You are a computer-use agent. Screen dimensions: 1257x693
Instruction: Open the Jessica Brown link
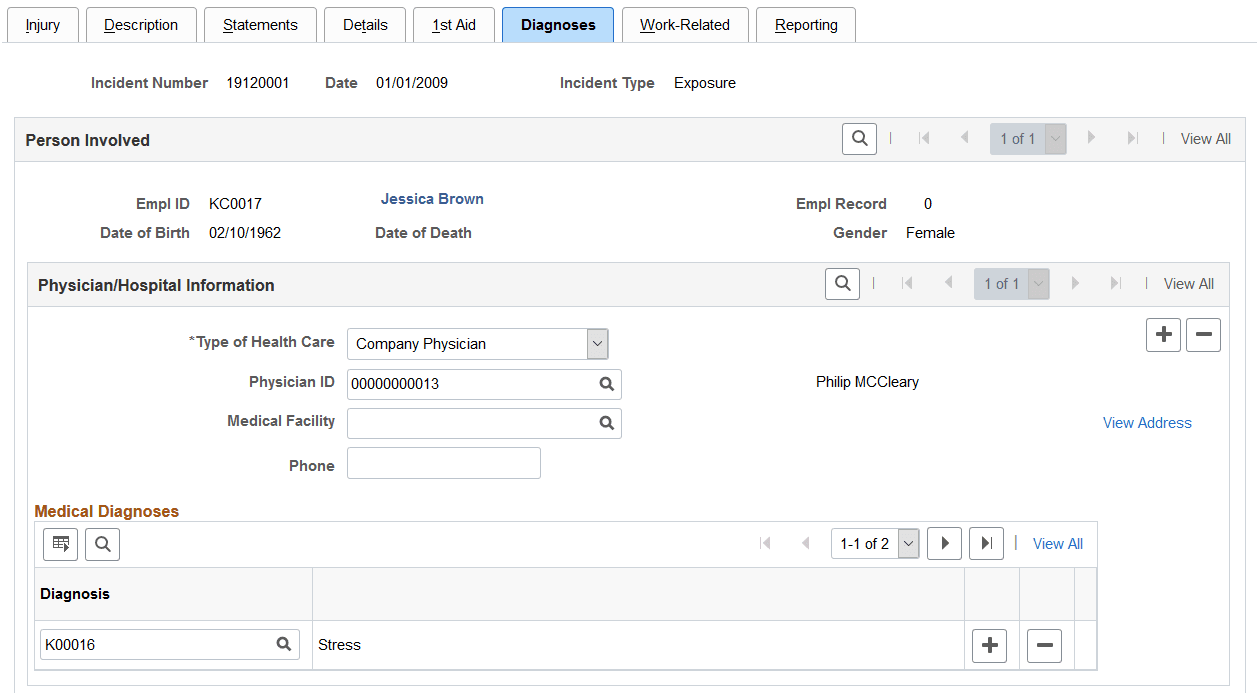point(432,198)
